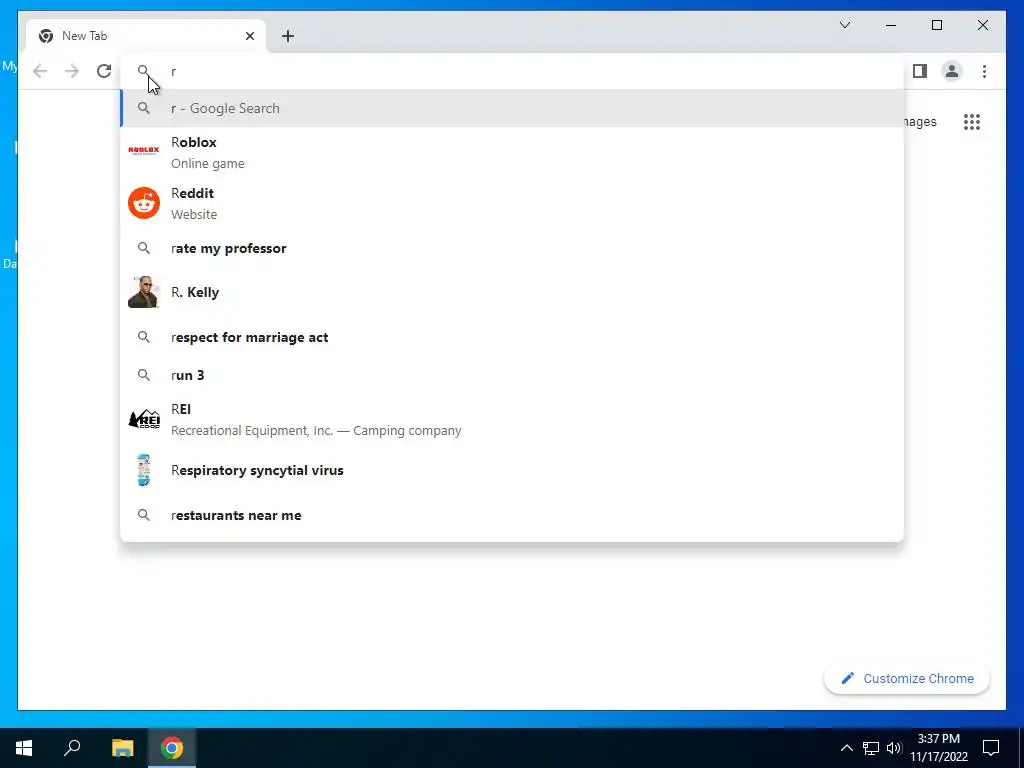Select the Roblox suggestion

point(512,152)
